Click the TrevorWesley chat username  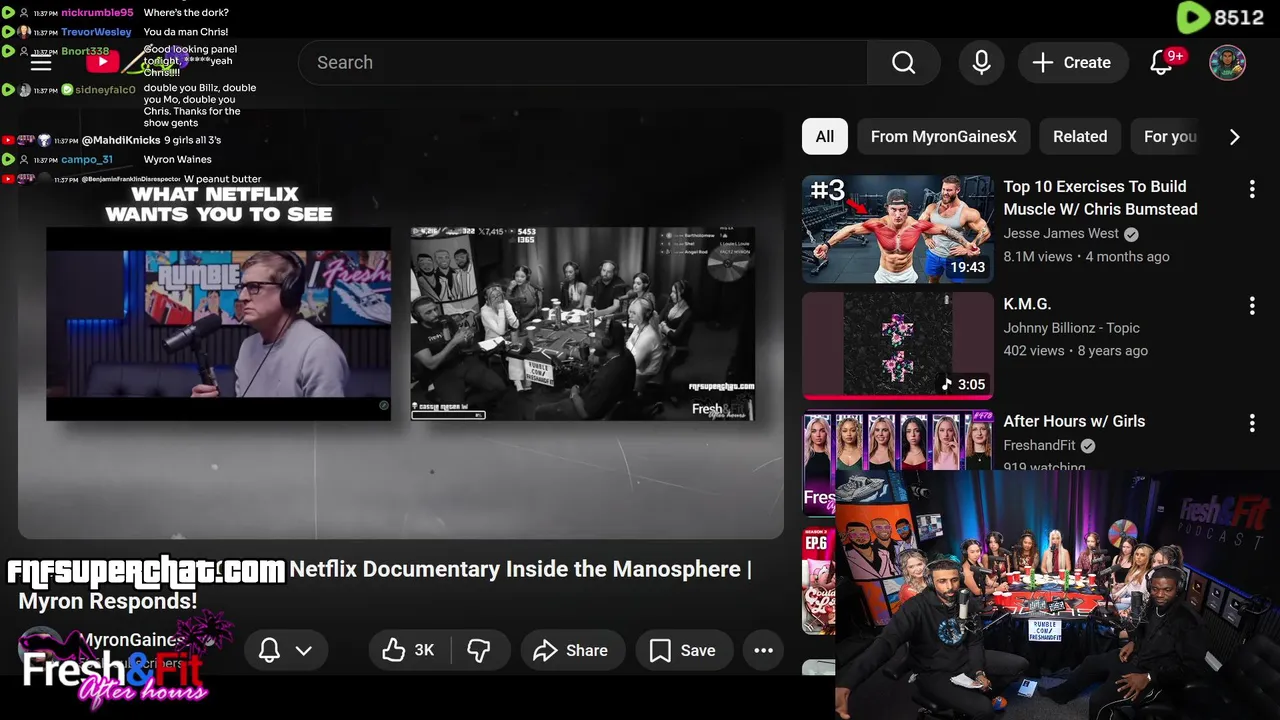tap(96, 32)
